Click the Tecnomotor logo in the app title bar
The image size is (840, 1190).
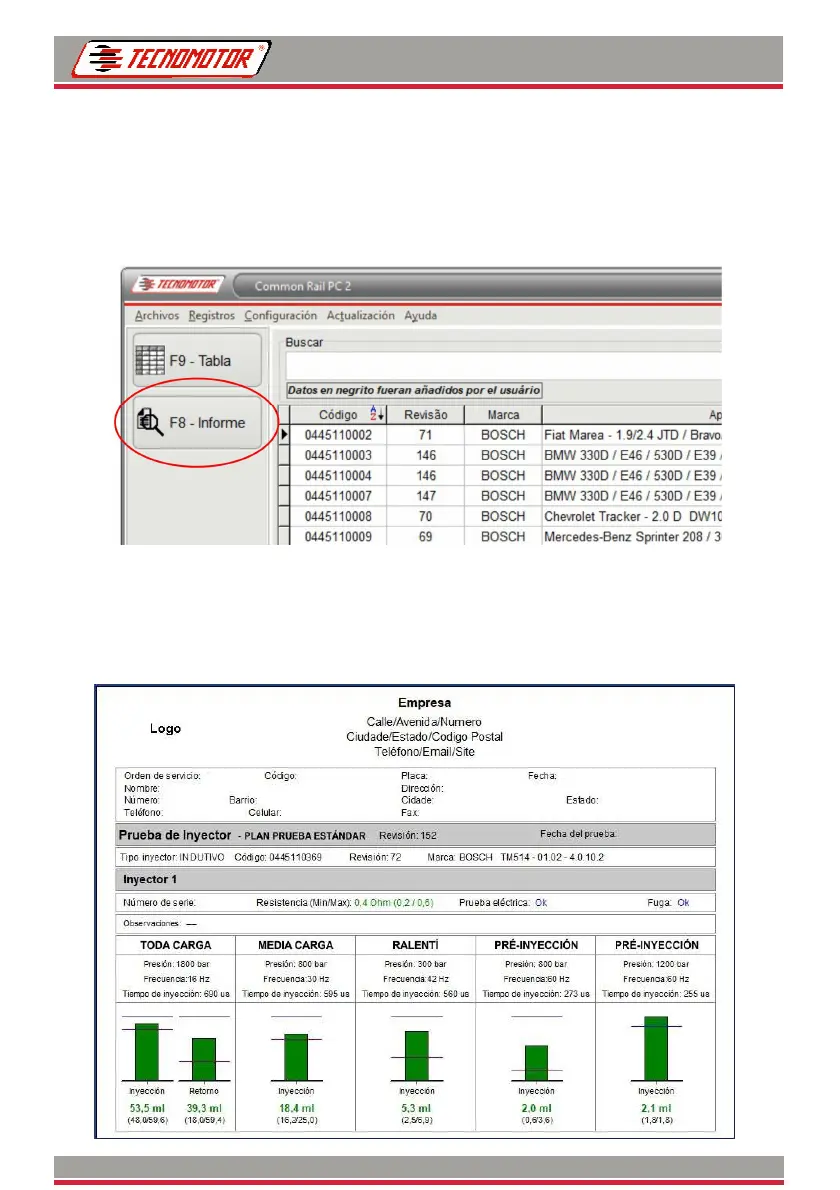(x=179, y=285)
